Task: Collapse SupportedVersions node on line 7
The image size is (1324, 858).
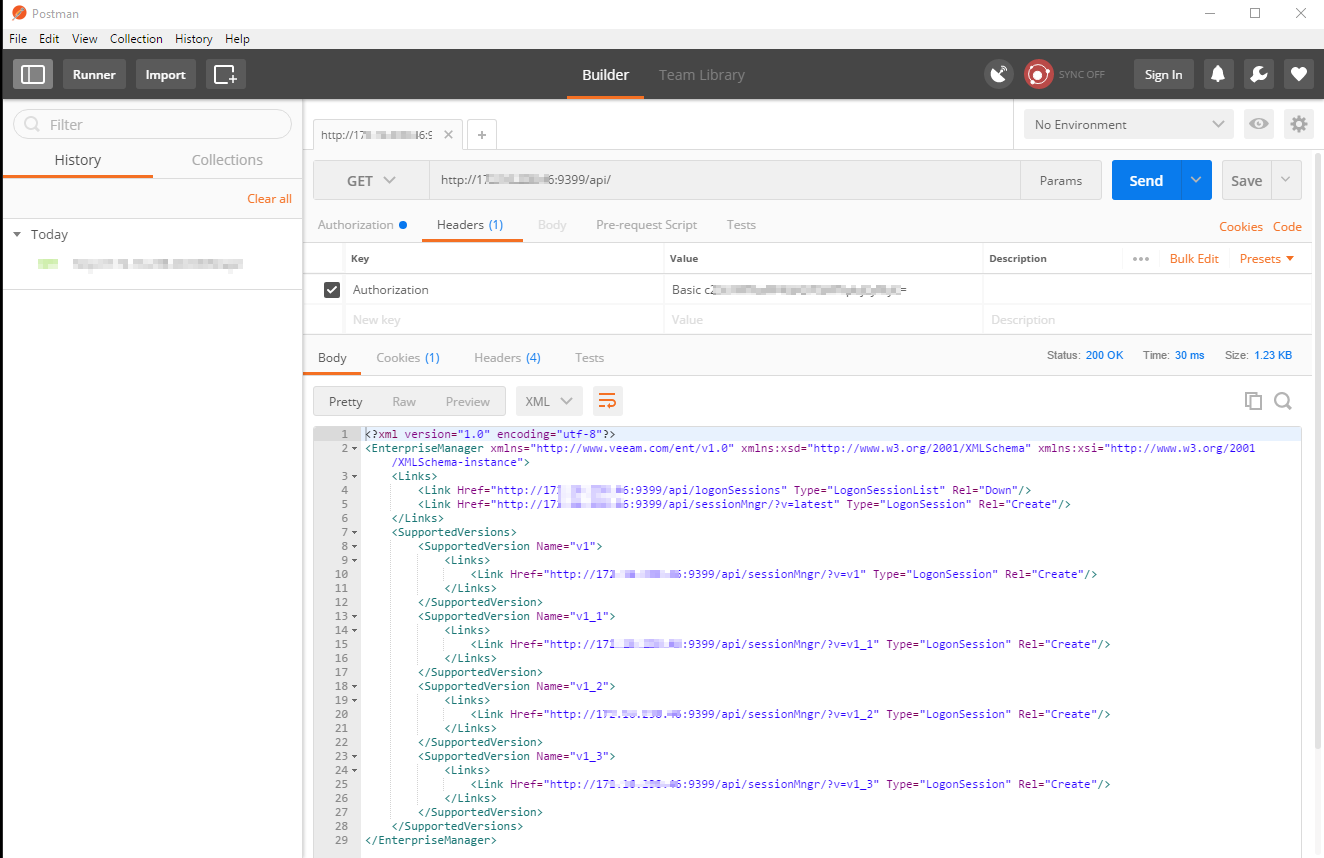Action: click(x=357, y=533)
